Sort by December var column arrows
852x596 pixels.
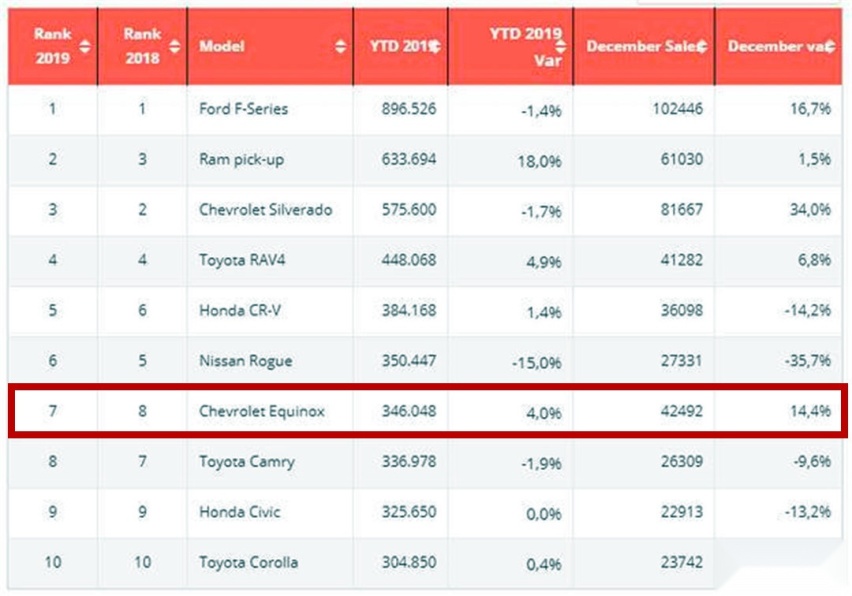(x=830, y=46)
